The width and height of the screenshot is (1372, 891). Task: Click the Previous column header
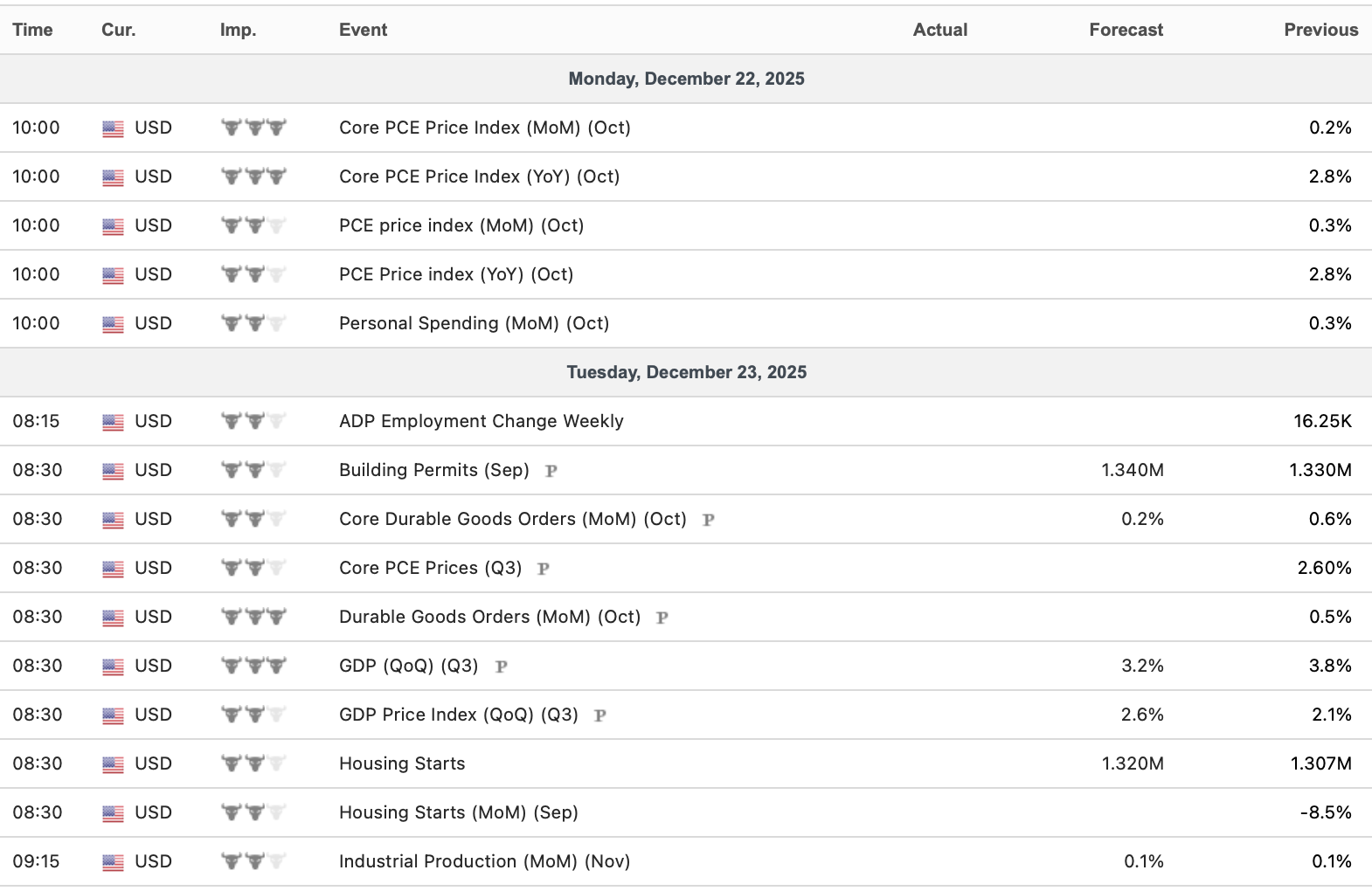tap(1320, 30)
